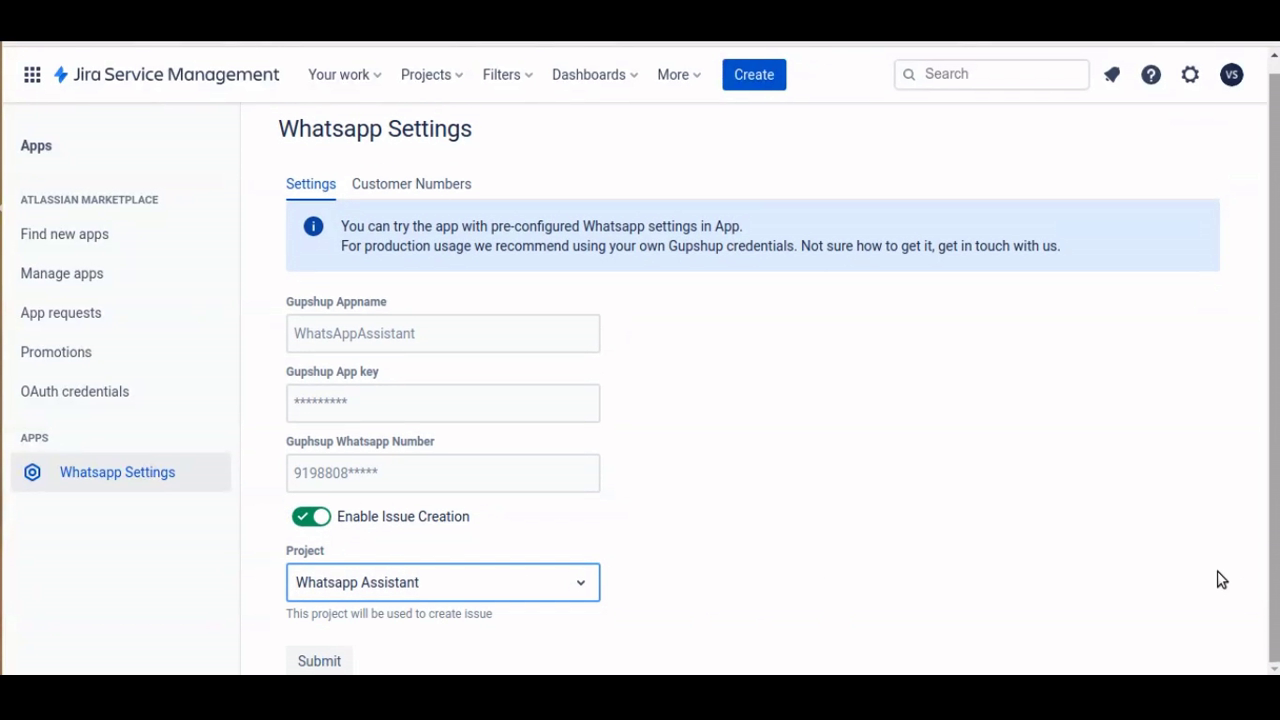Click the search magnifier icon
The width and height of the screenshot is (1280, 720).
click(x=909, y=75)
